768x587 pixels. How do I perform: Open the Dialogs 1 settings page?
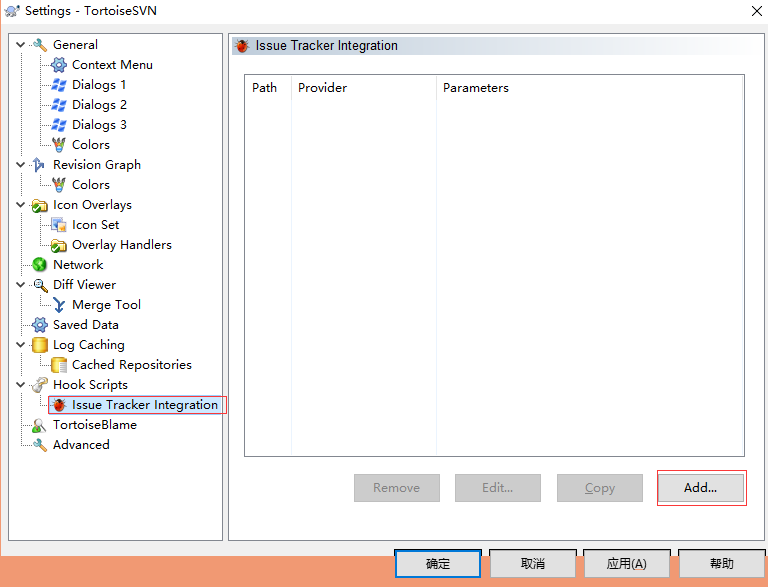pyautogui.click(x=99, y=85)
